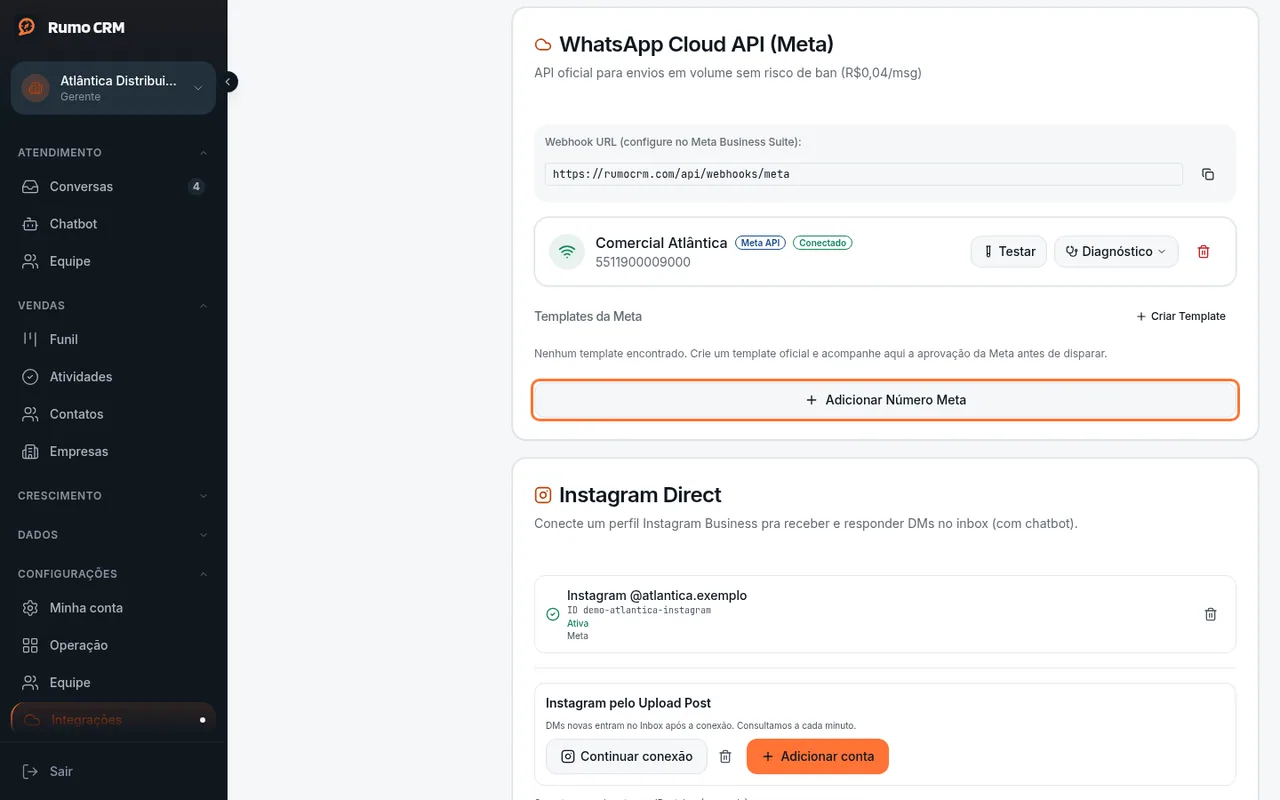Image resolution: width=1280 pixels, height=800 pixels.
Task: Click the Atividades check-circle icon
Action: coord(31,377)
